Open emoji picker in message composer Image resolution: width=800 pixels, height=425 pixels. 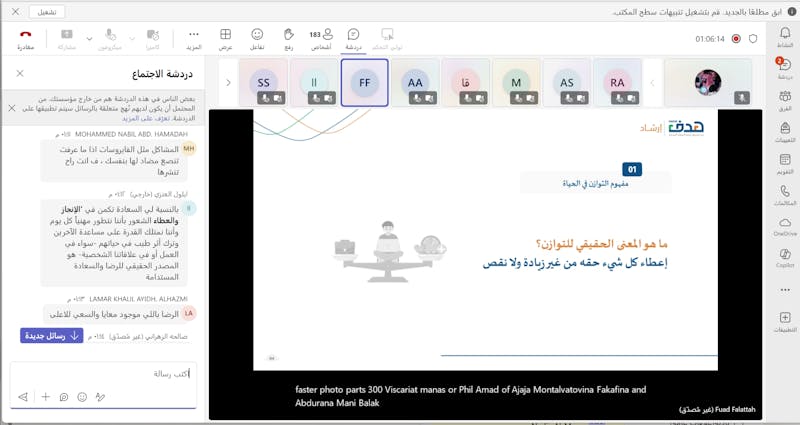(82, 397)
